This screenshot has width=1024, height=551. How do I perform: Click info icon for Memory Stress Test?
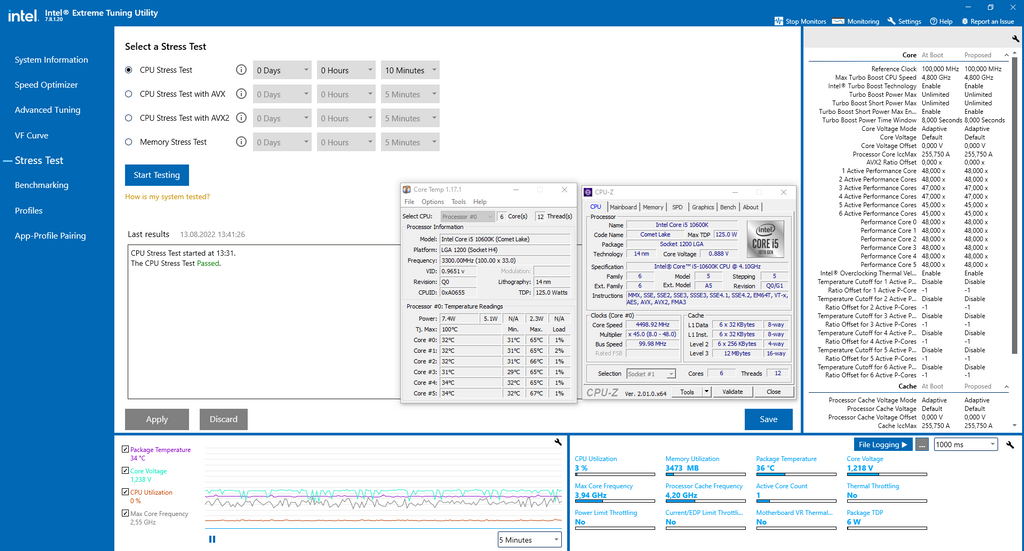tap(241, 142)
